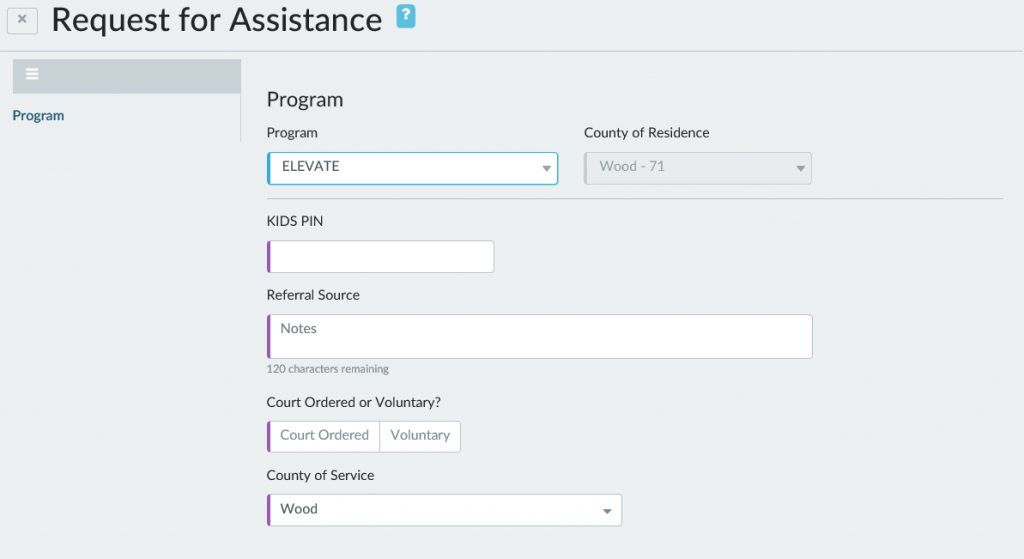Focus the Referral Source Notes box

(x=540, y=337)
